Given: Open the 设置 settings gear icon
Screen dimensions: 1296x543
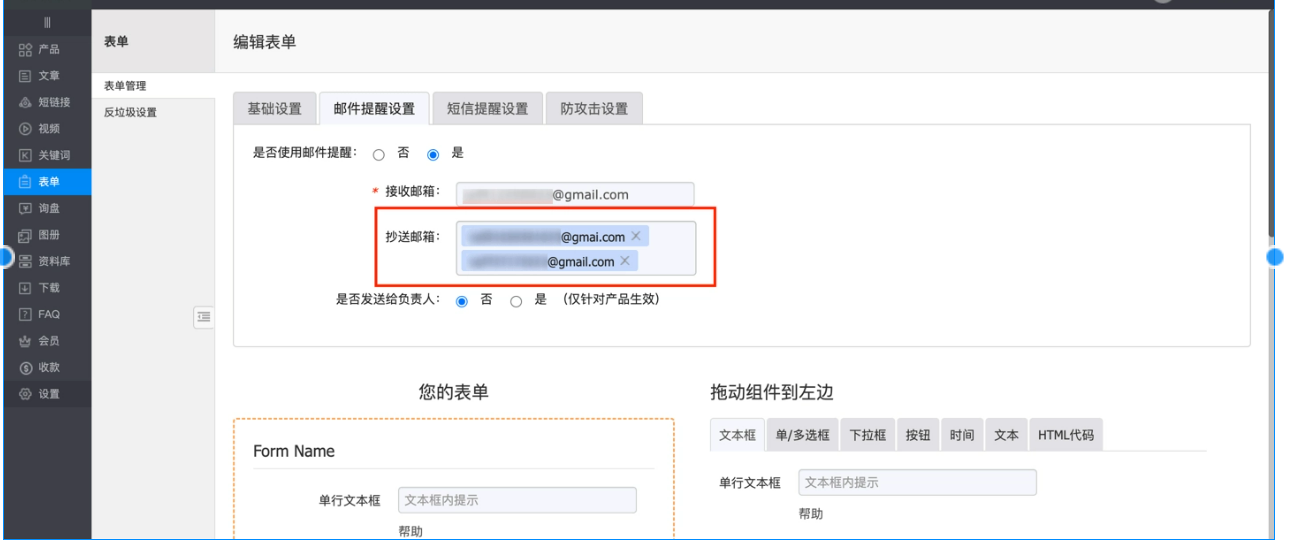Looking at the screenshot, I should click(26, 394).
